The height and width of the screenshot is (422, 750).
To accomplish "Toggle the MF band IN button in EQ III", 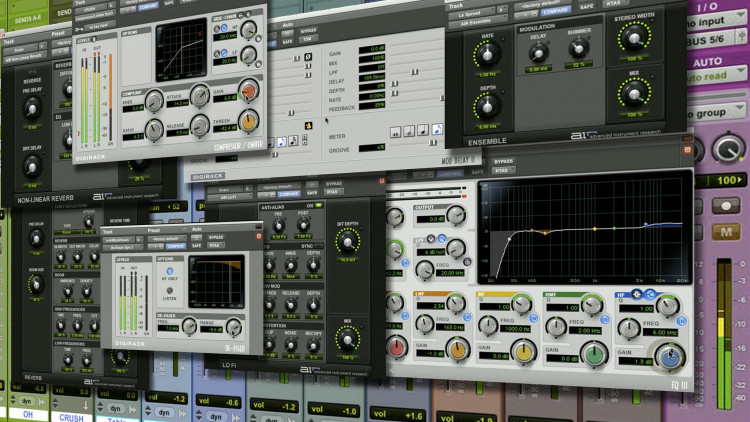I will point(533,318).
